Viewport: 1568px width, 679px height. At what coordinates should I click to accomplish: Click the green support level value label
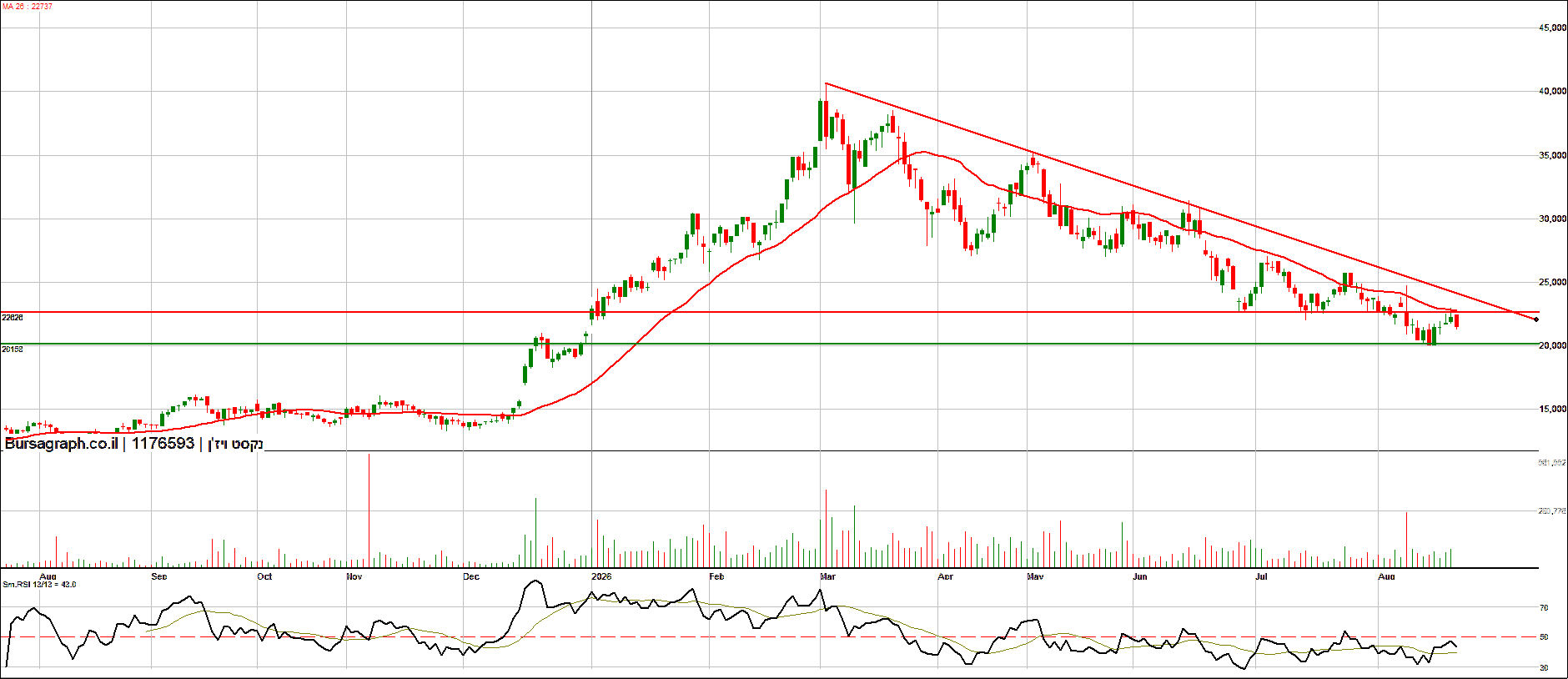[x=13, y=350]
